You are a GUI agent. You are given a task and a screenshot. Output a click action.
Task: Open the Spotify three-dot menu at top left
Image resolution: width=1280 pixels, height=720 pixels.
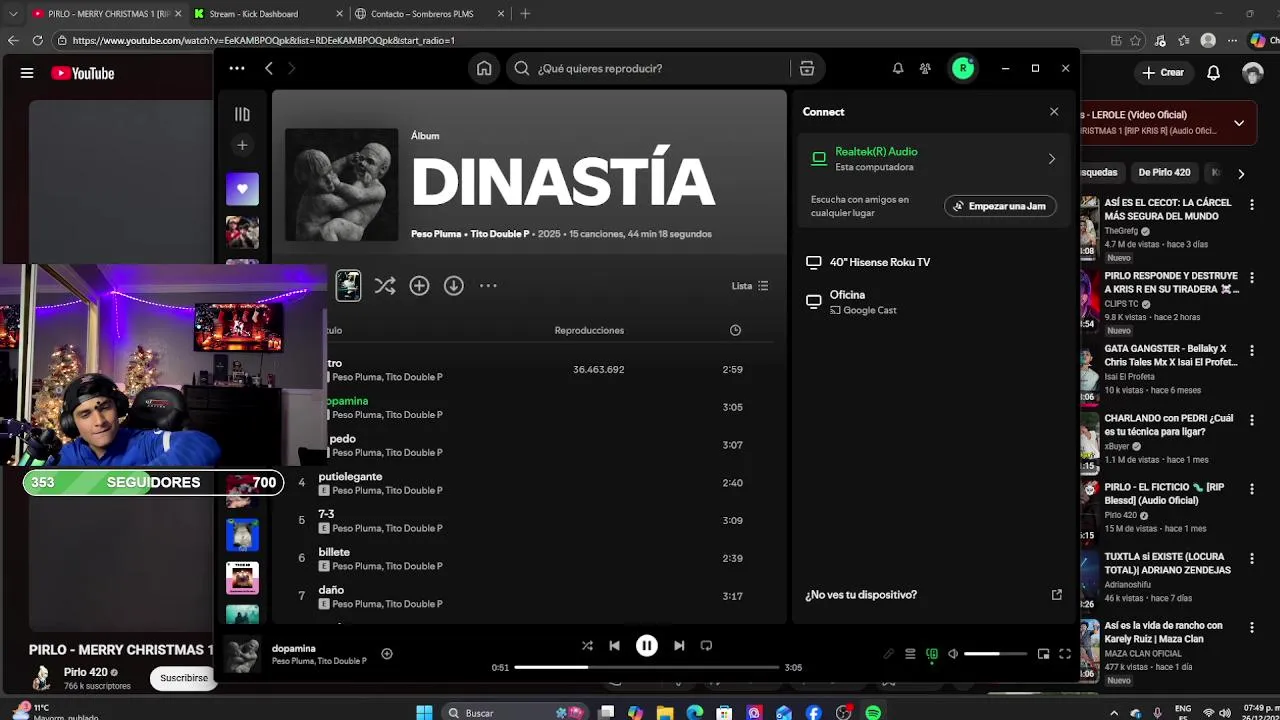click(237, 68)
